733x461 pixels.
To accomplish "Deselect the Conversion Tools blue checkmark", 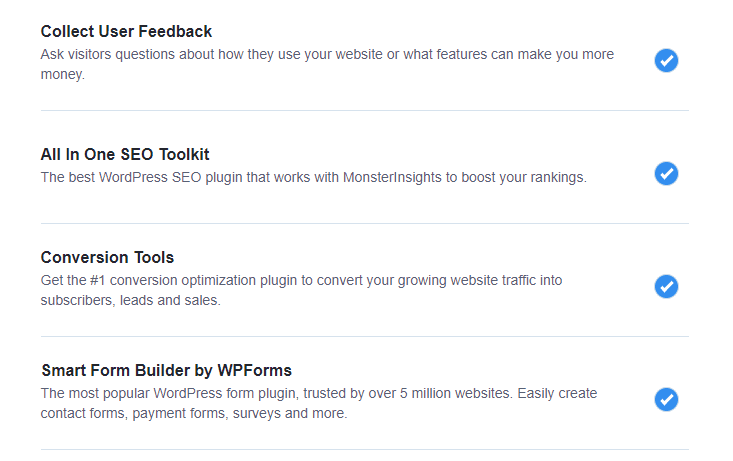I will 666,286.
